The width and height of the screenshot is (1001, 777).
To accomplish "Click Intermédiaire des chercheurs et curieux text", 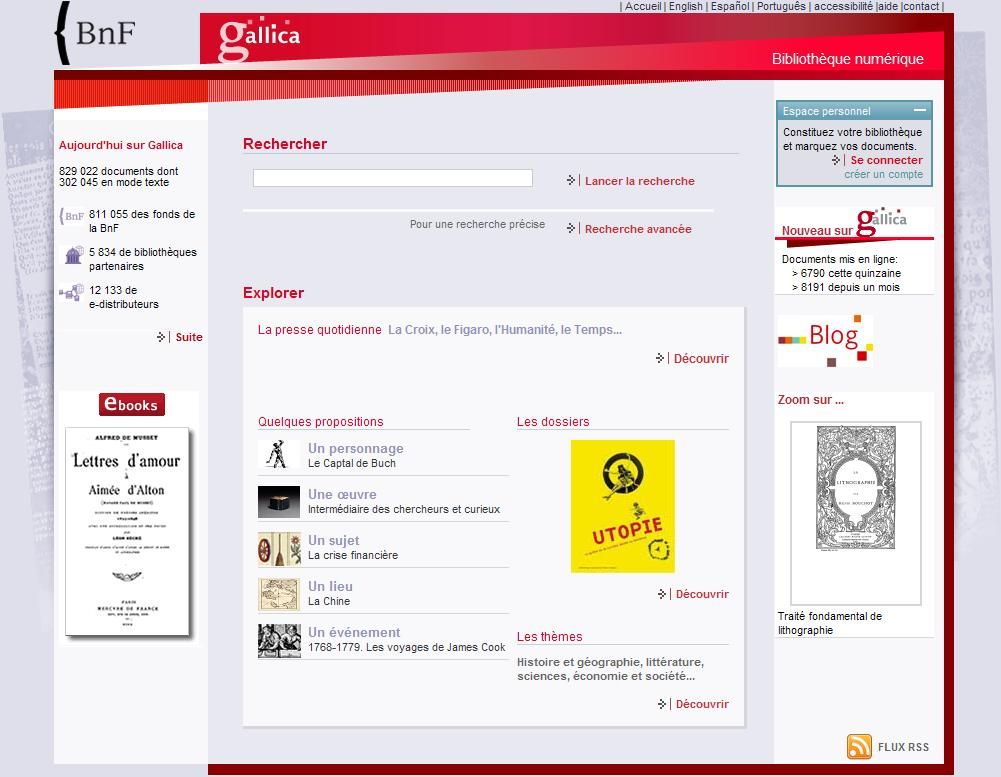I will tap(403, 509).
